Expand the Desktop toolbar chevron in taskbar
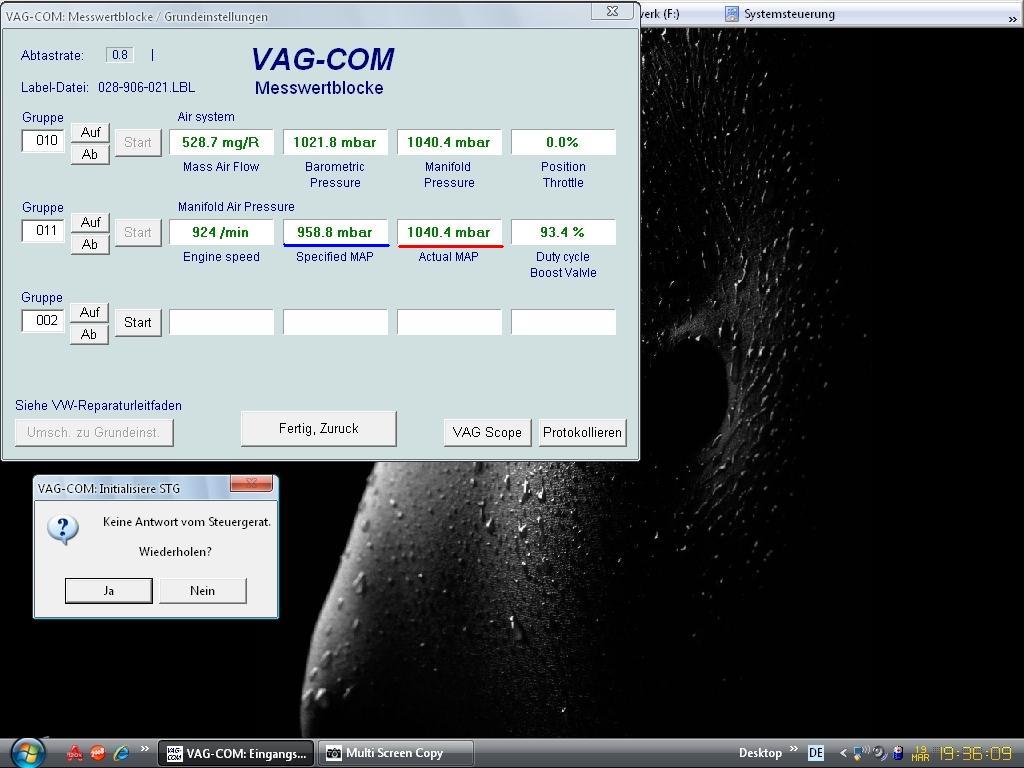This screenshot has width=1024, height=768. pos(793,749)
